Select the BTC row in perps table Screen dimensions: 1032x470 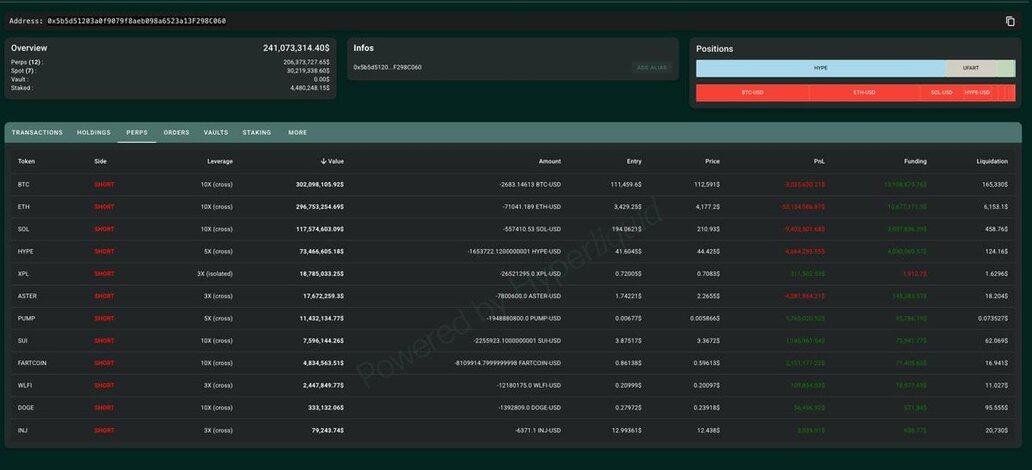pos(24,184)
